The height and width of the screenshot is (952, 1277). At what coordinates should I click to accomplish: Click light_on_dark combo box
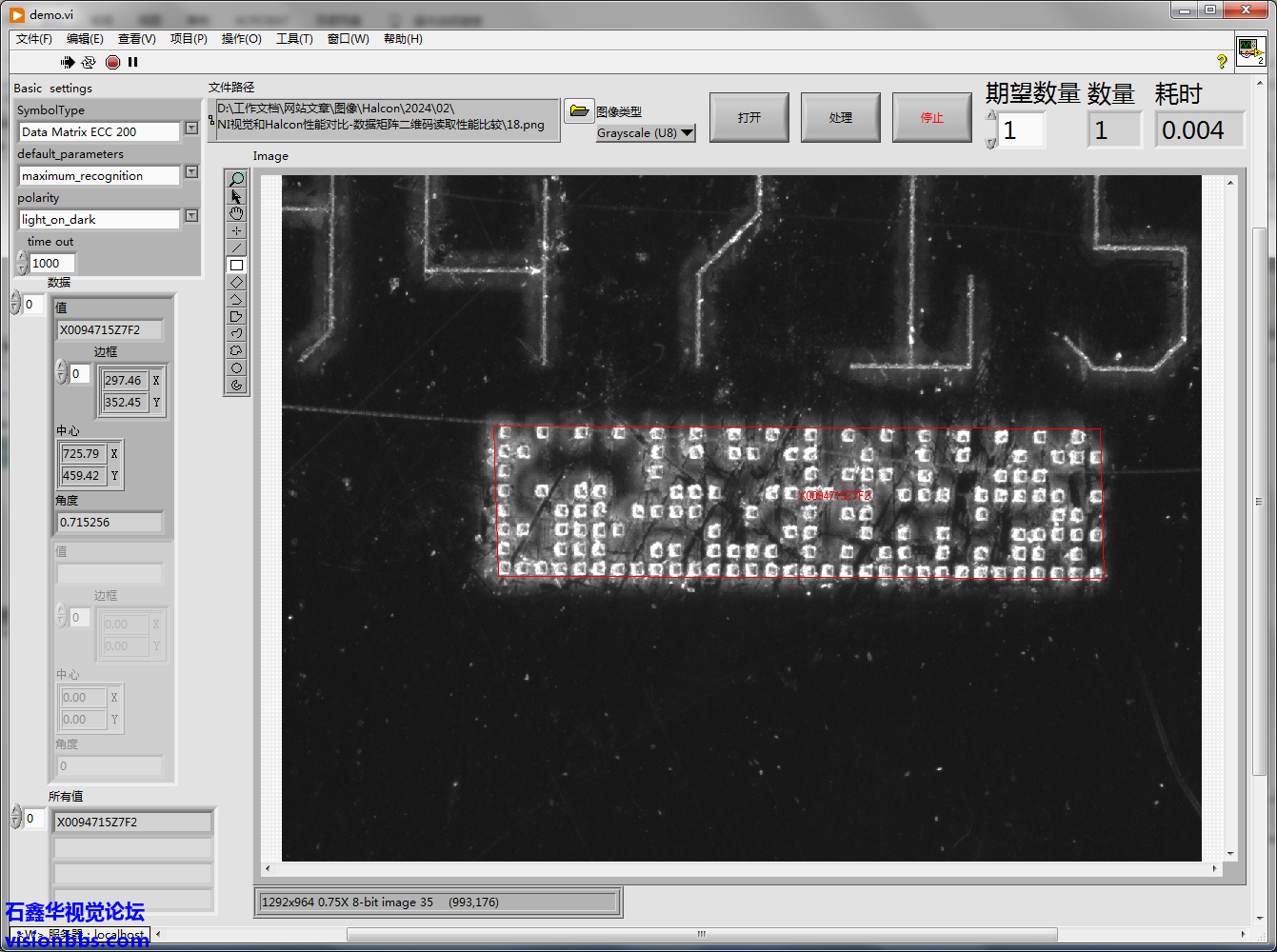click(99, 220)
